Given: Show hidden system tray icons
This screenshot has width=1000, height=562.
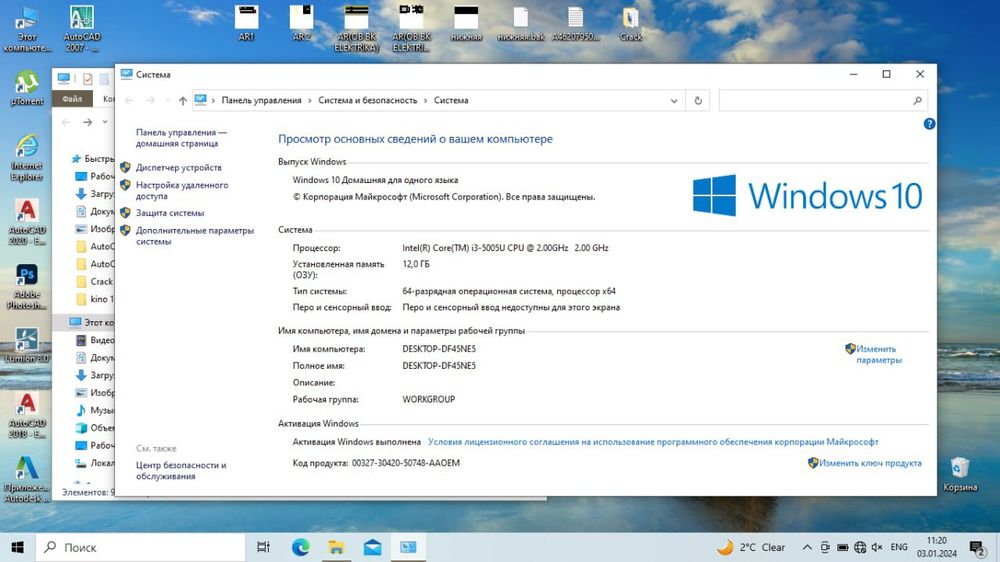Looking at the screenshot, I should pyautogui.click(x=807, y=547).
